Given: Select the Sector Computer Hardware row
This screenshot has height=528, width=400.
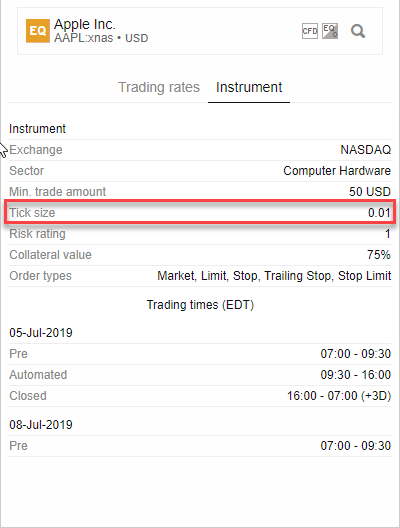Looking at the screenshot, I should [200, 171].
